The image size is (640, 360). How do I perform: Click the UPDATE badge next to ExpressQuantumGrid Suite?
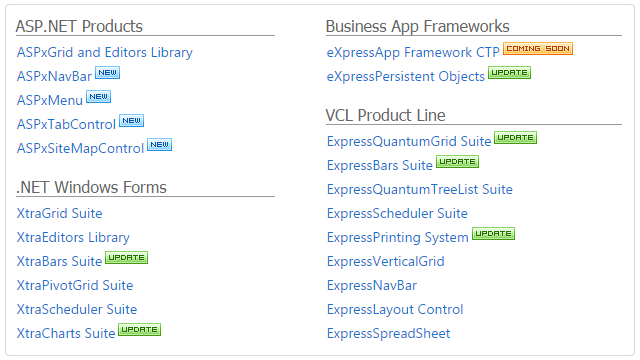(515, 138)
